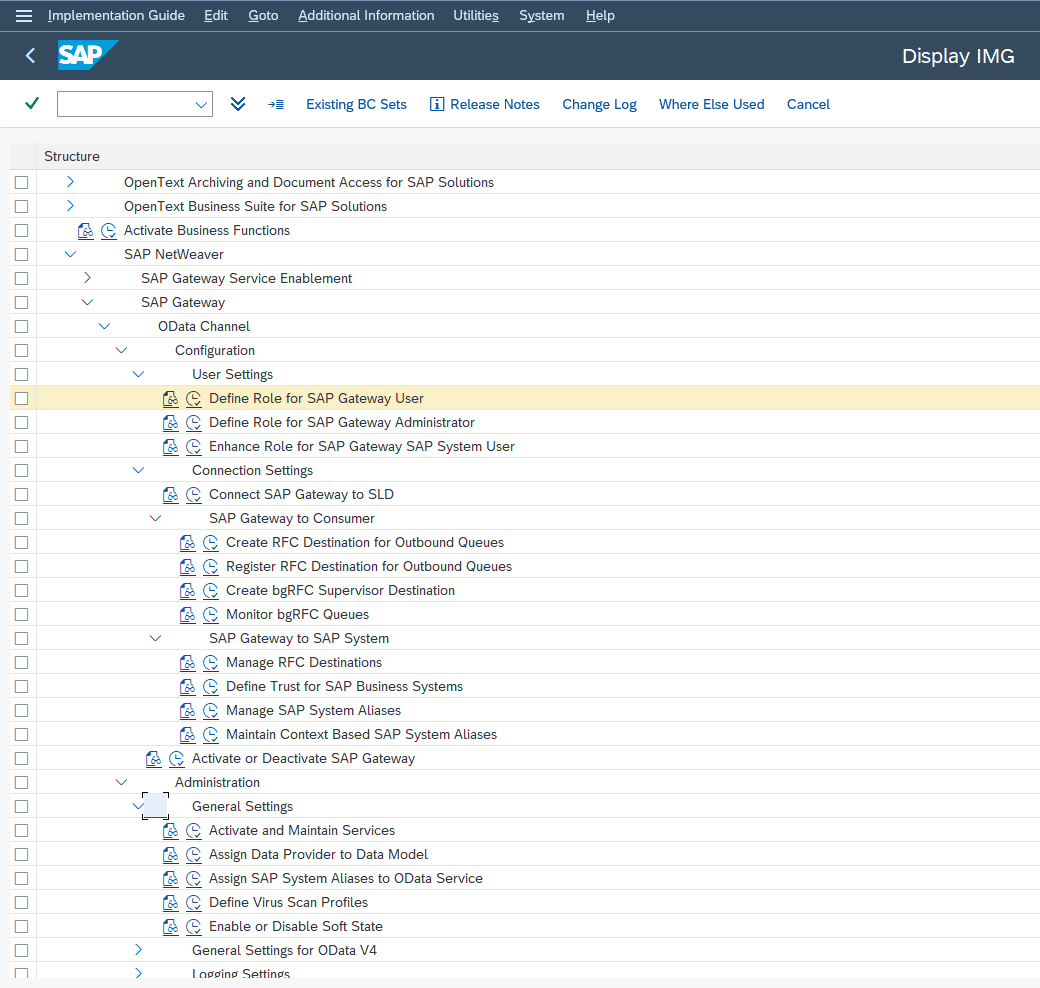1040x988 pixels.
Task: Expand OpenText Business Suite for SAP Solutions node
Action: (x=70, y=206)
